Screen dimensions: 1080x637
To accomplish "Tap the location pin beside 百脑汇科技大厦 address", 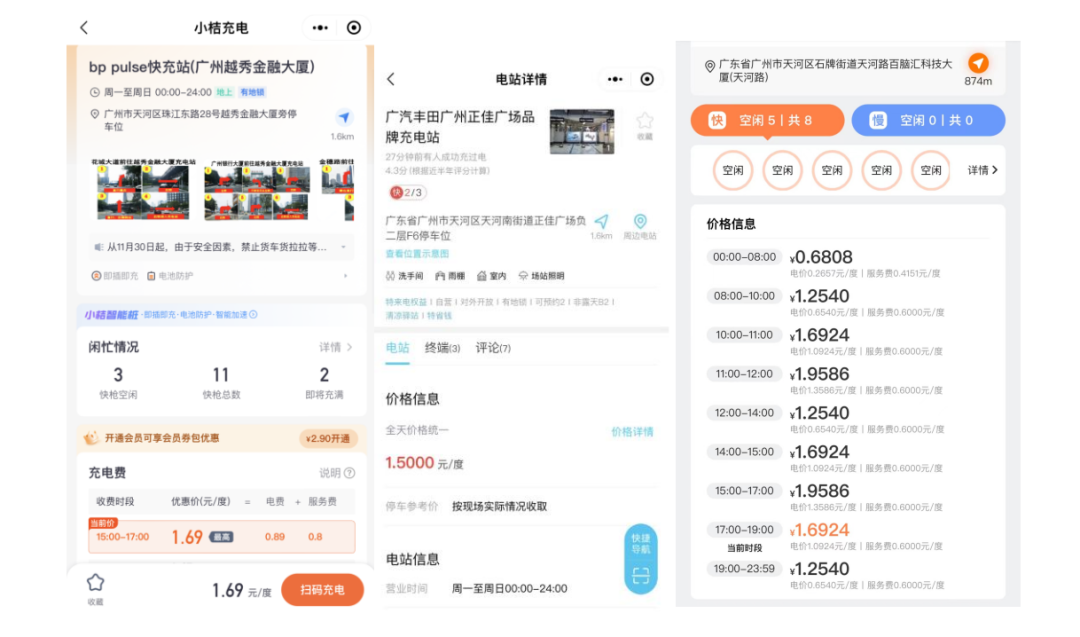I will pos(709,66).
